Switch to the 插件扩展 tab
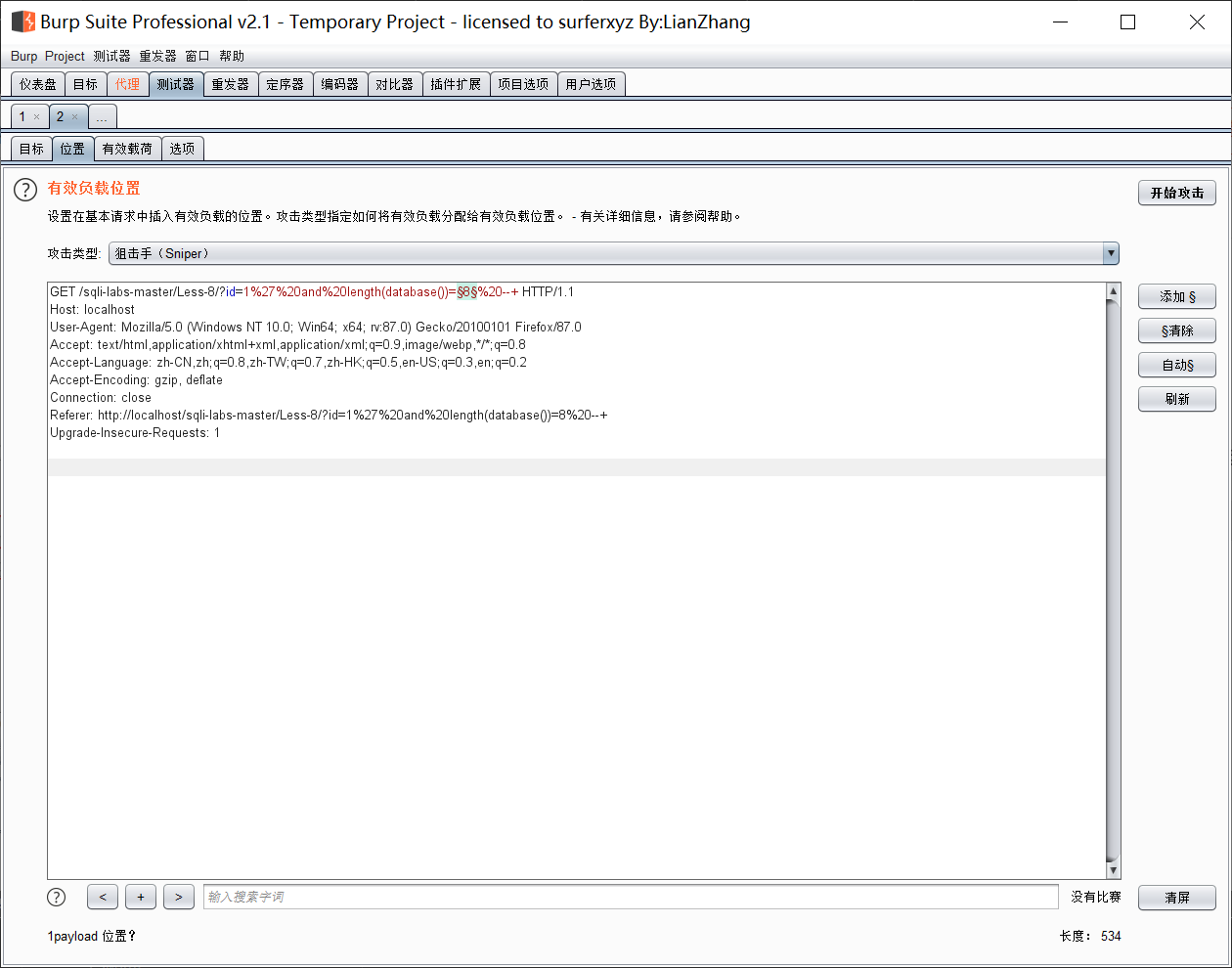 pos(456,84)
